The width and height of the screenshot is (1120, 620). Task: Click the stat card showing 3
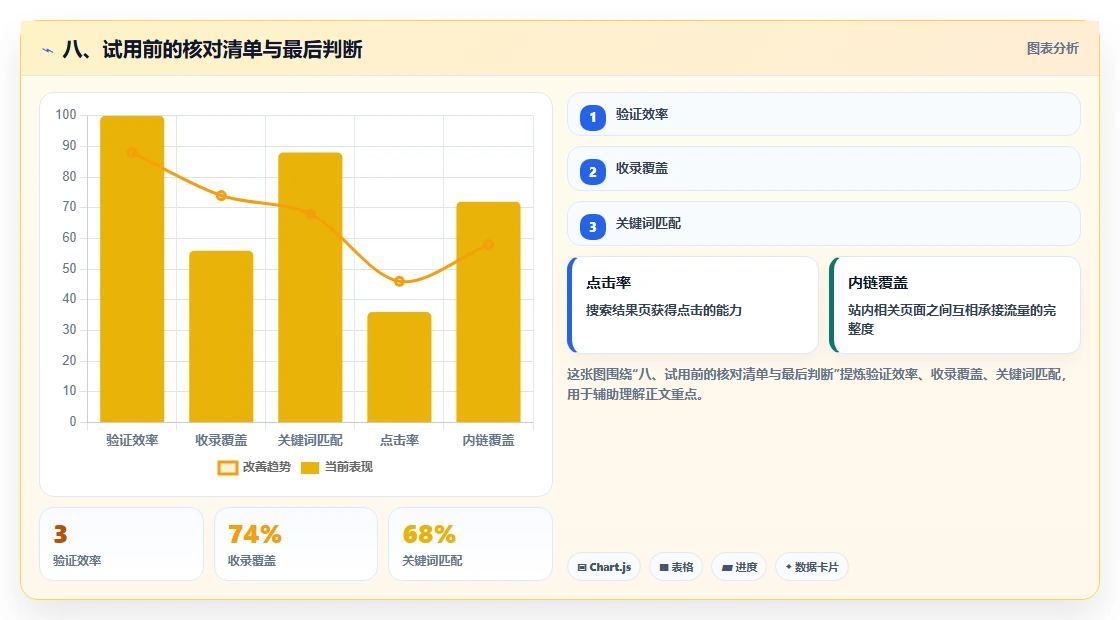point(121,544)
